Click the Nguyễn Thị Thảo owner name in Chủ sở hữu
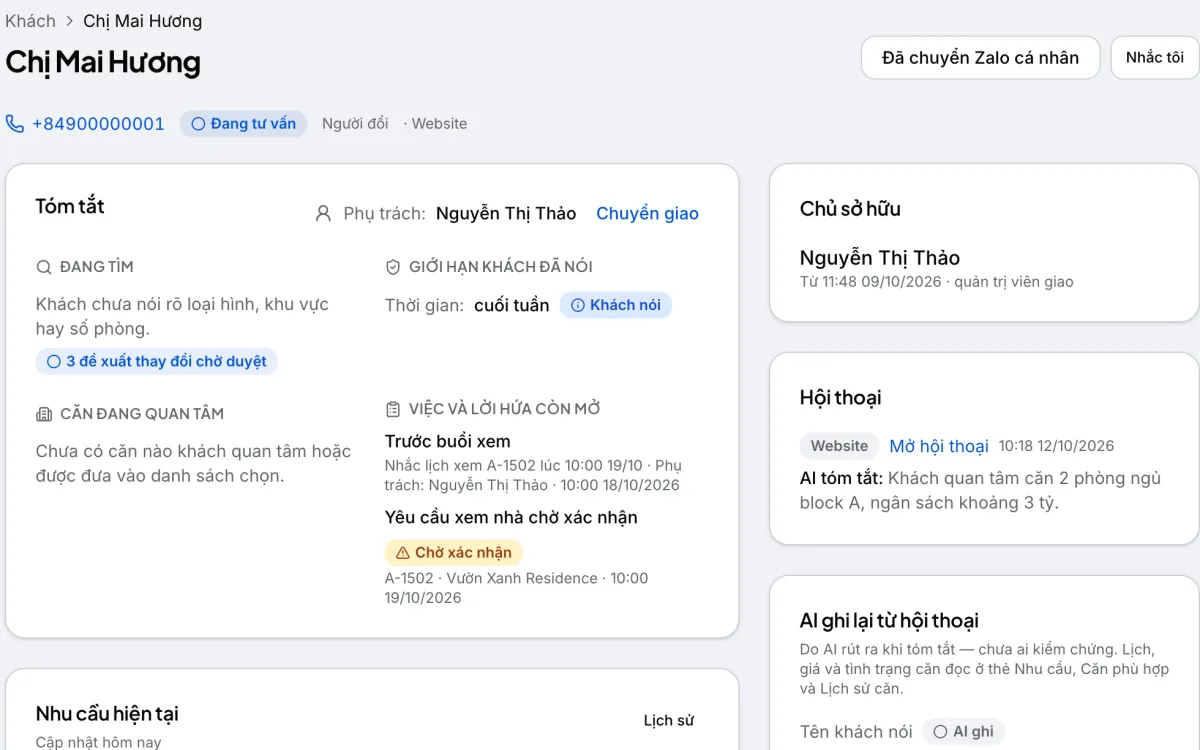The width and height of the screenshot is (1200, 750). 880,258
